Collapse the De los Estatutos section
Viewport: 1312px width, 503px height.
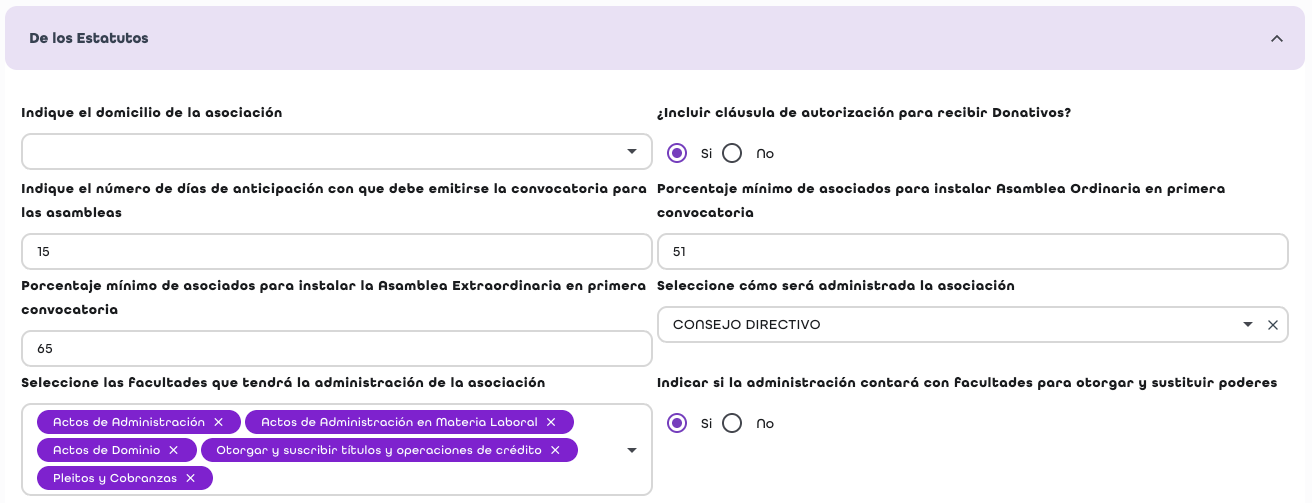[1276, 38]
